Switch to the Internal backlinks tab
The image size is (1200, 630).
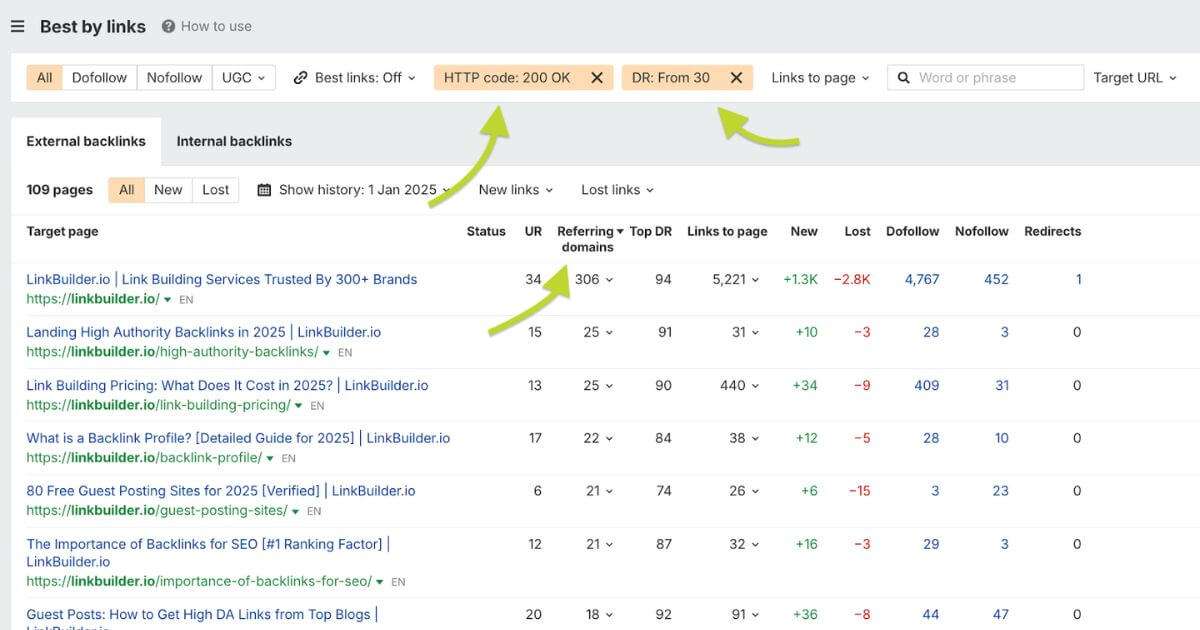233,141
